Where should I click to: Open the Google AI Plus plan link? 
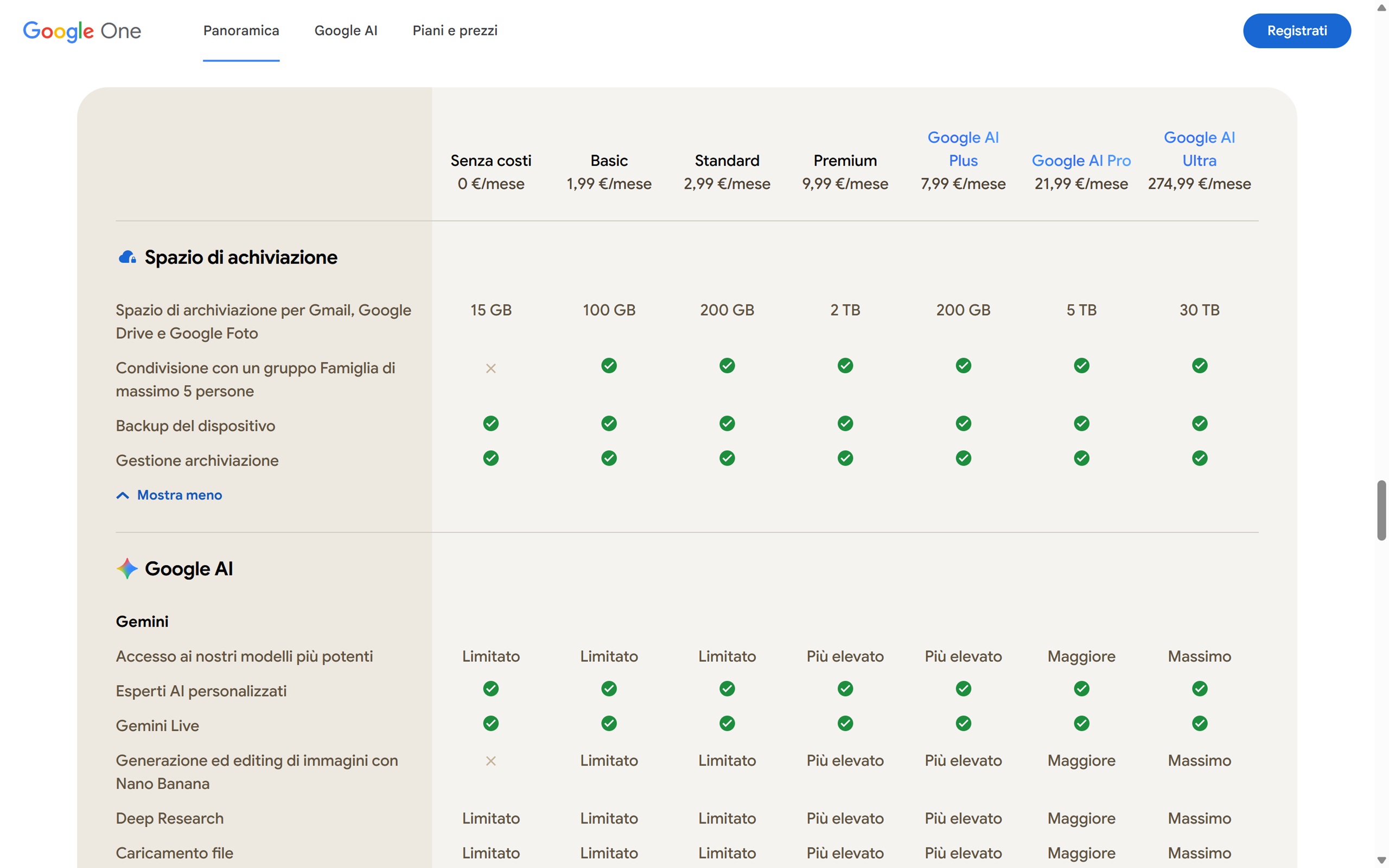(x=963, y=149)
